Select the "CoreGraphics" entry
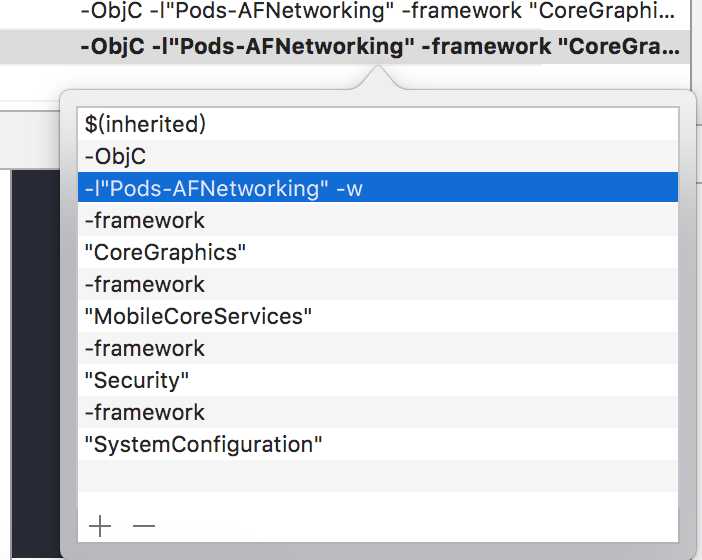 click(378, 252)
